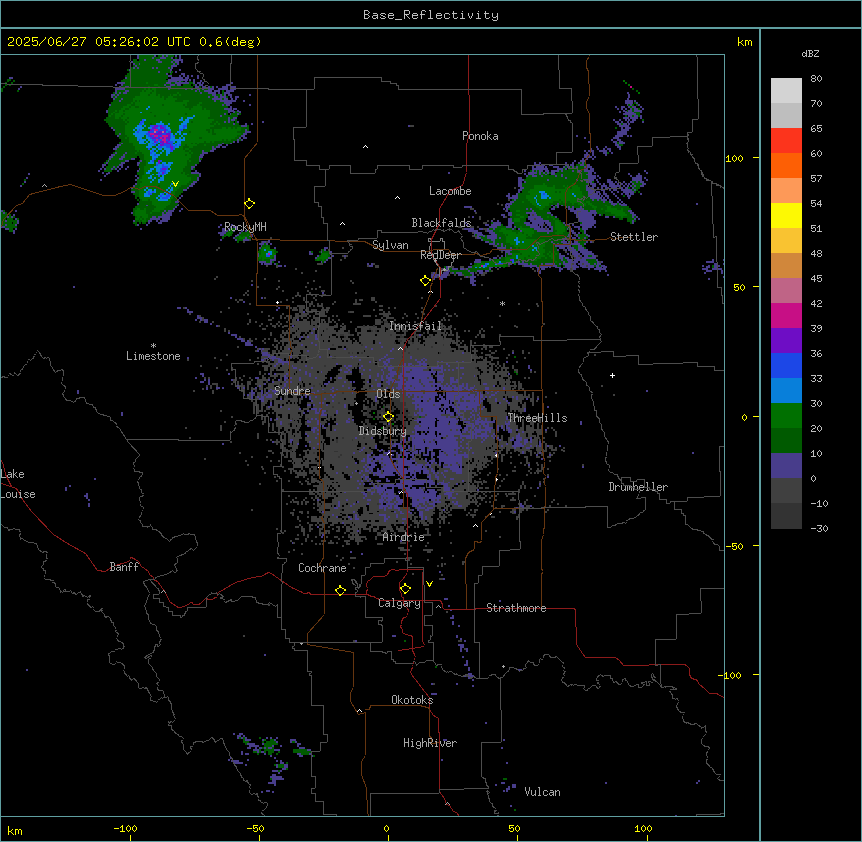Screen dimensions: 862x842
Task: Click the Base_Reflectivity title
Action: tap(431, 15)
